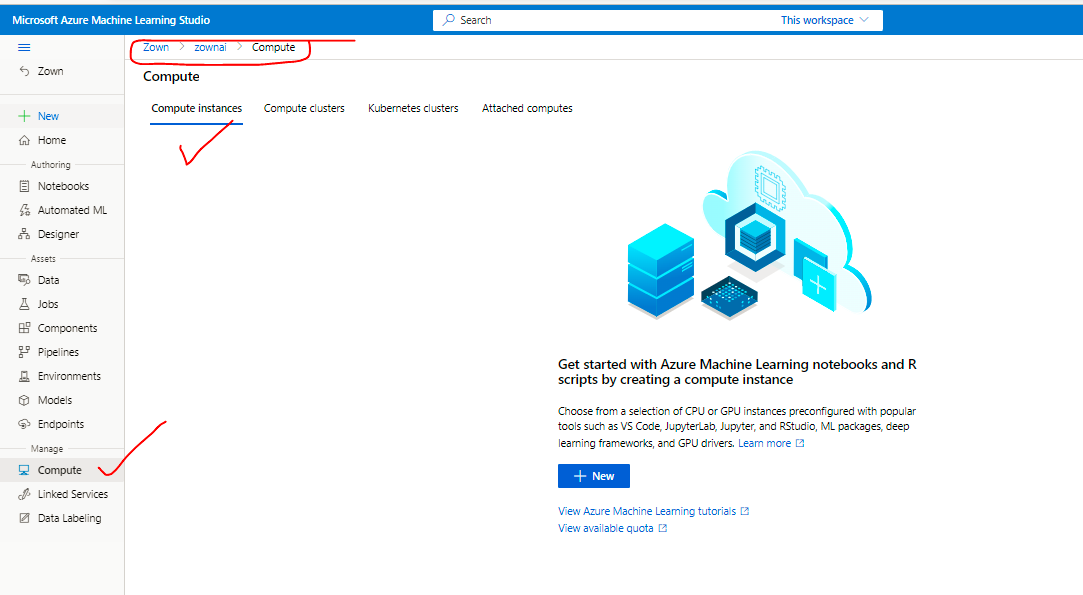Click the Linked Services icon
Viewport: 1083px width, 595px height.
(x=24, y=494)
